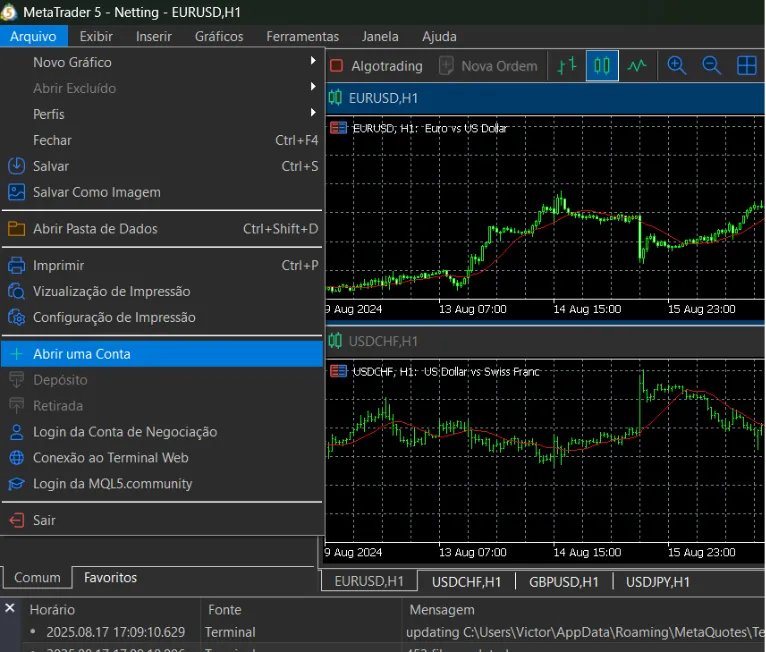This screenshot has width=766, height=652.
Task: Click the Conexão ao Terminal Web globe icon
Action: click(x=17, y=458)
